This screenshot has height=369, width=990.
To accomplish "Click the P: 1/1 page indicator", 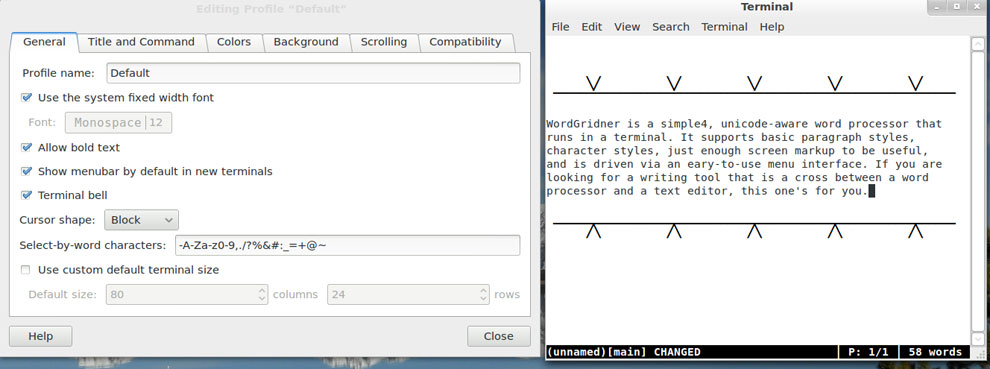I will pyautogui.click(x=868, y=352).
